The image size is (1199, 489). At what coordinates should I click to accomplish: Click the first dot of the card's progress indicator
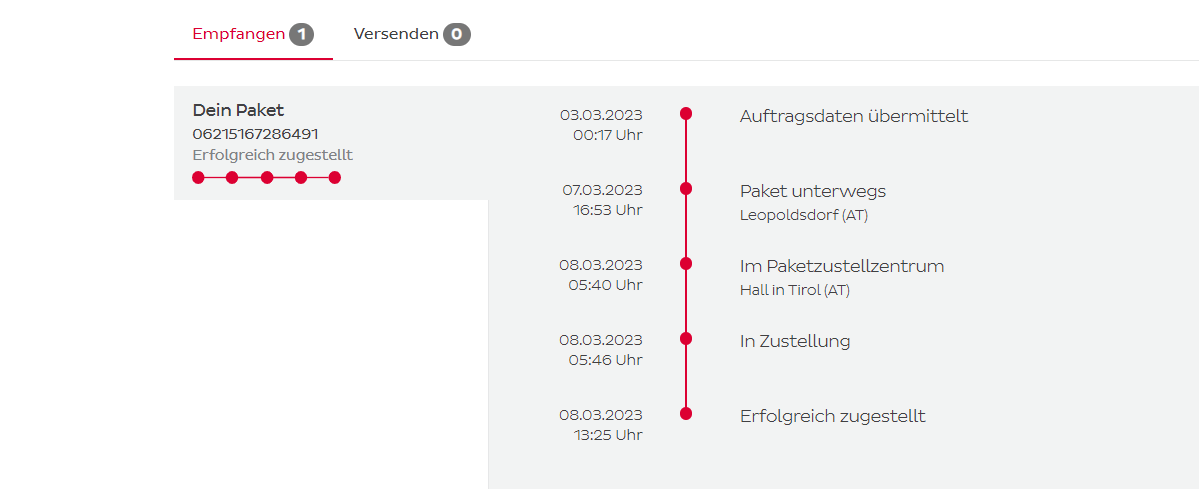coord(198,178)
